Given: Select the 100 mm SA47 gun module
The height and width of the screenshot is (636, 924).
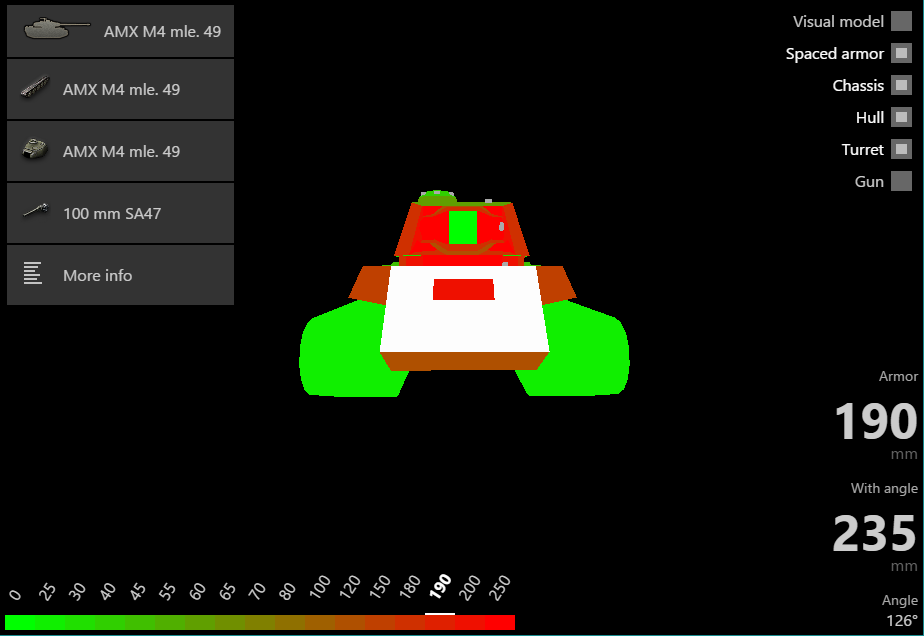Looking at the screenshot, I should tap(120, 213).
